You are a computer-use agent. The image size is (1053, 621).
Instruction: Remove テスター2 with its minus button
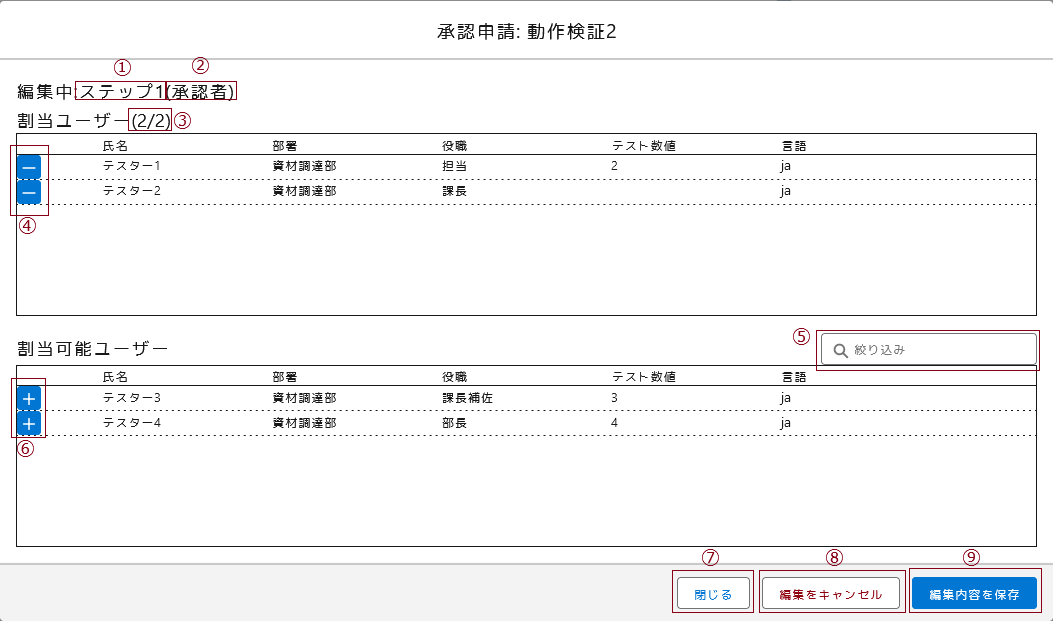point(29,193)
